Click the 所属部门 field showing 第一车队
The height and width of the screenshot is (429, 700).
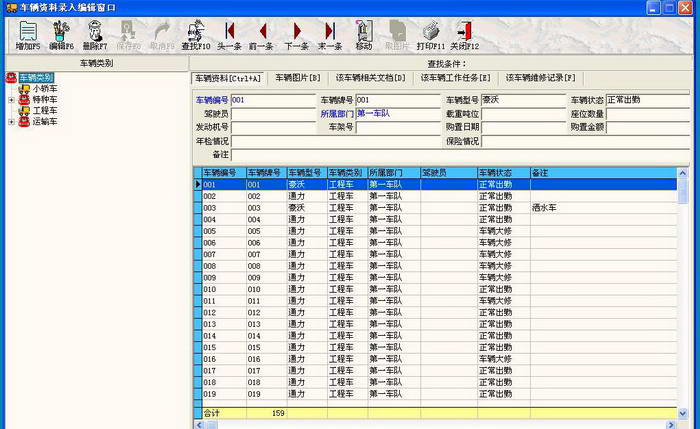398,114
